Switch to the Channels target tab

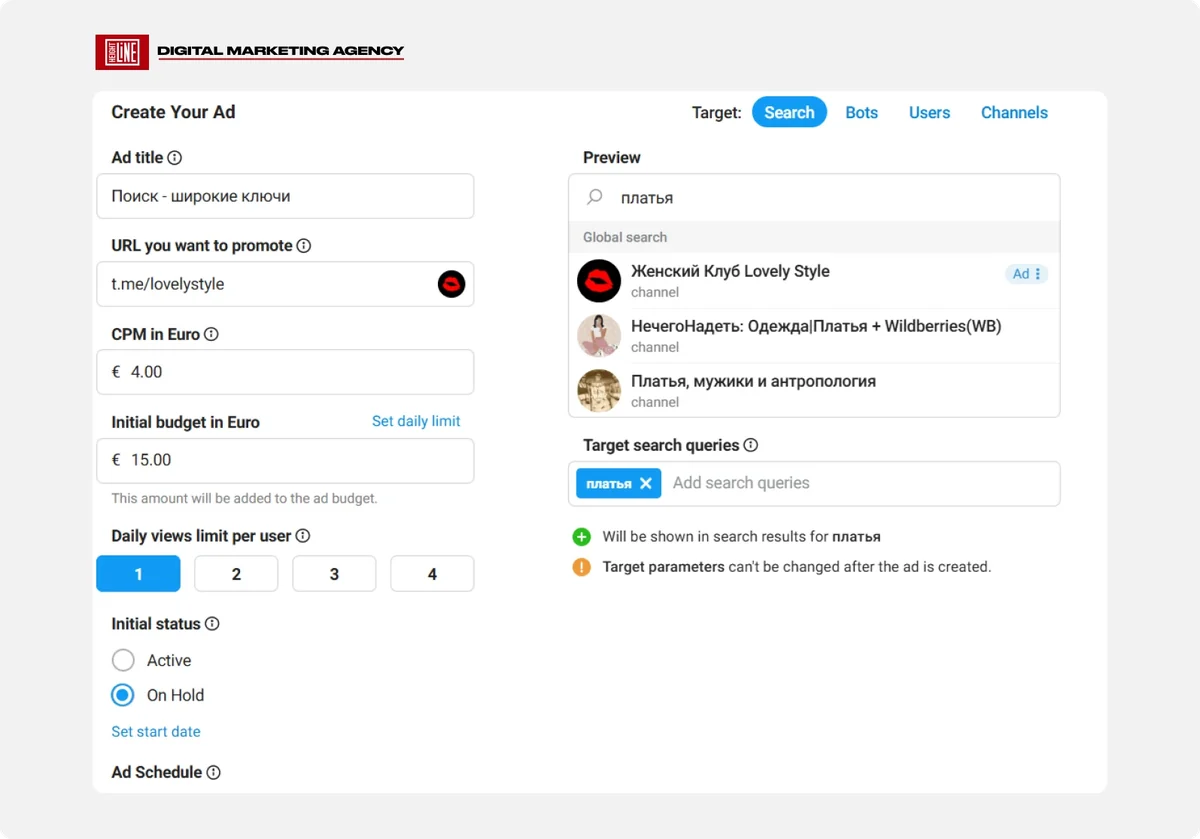(1014, 113)
